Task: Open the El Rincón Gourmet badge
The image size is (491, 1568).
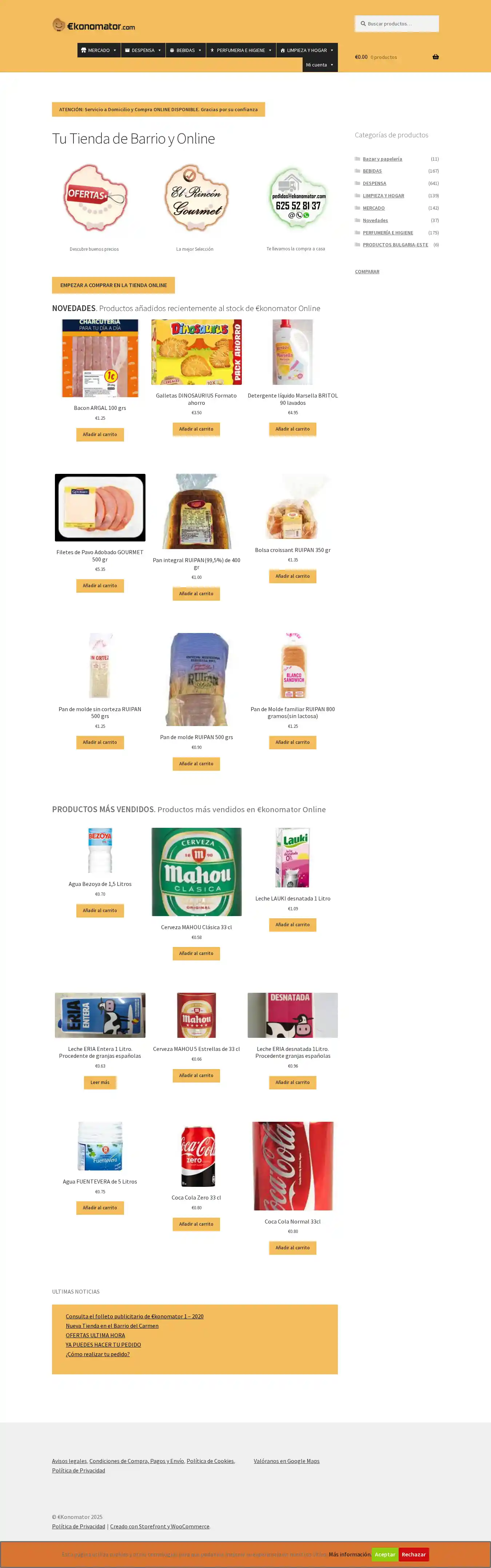Action: coord(195,198)
